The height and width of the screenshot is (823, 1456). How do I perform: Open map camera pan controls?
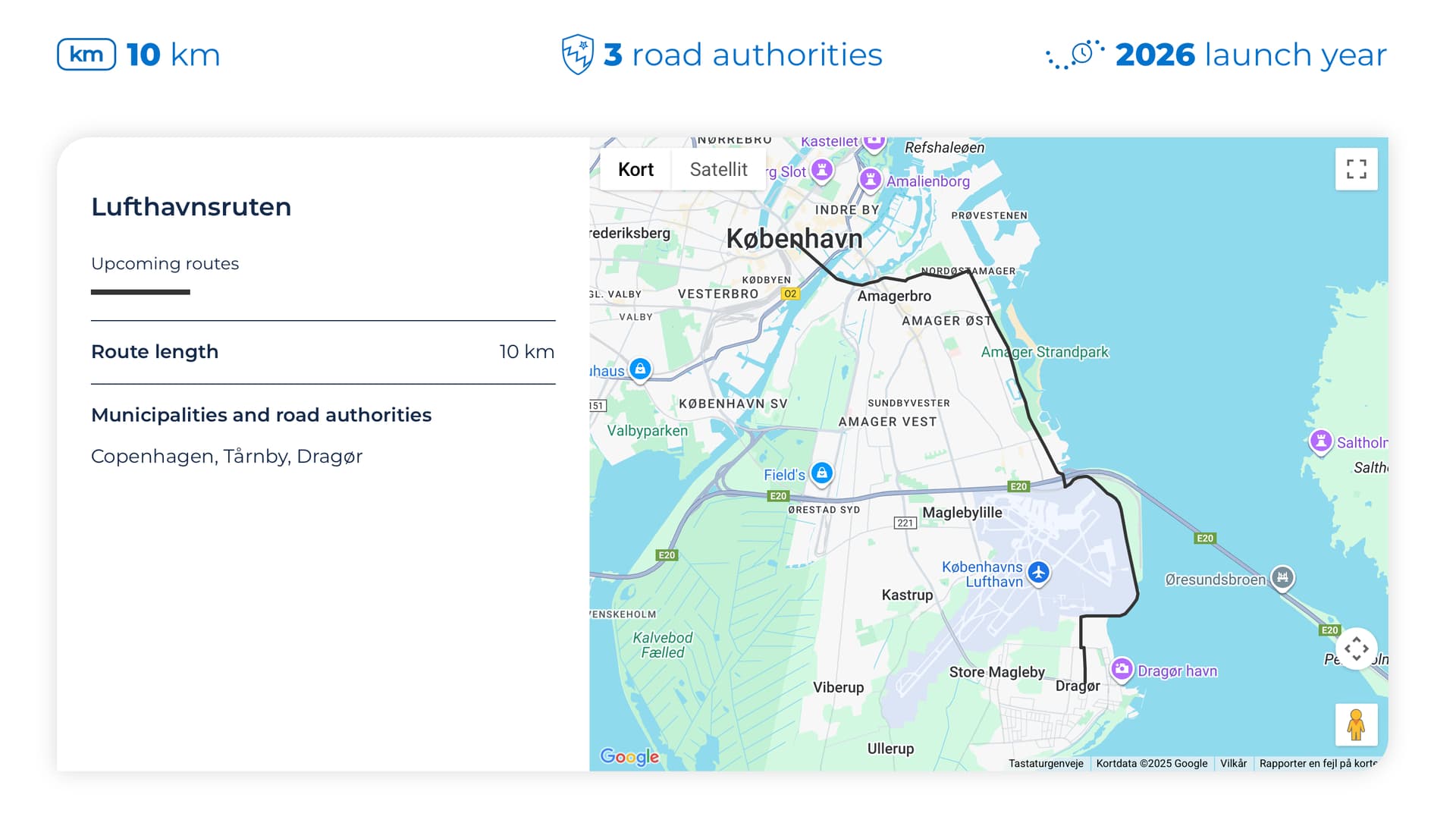1356,649
